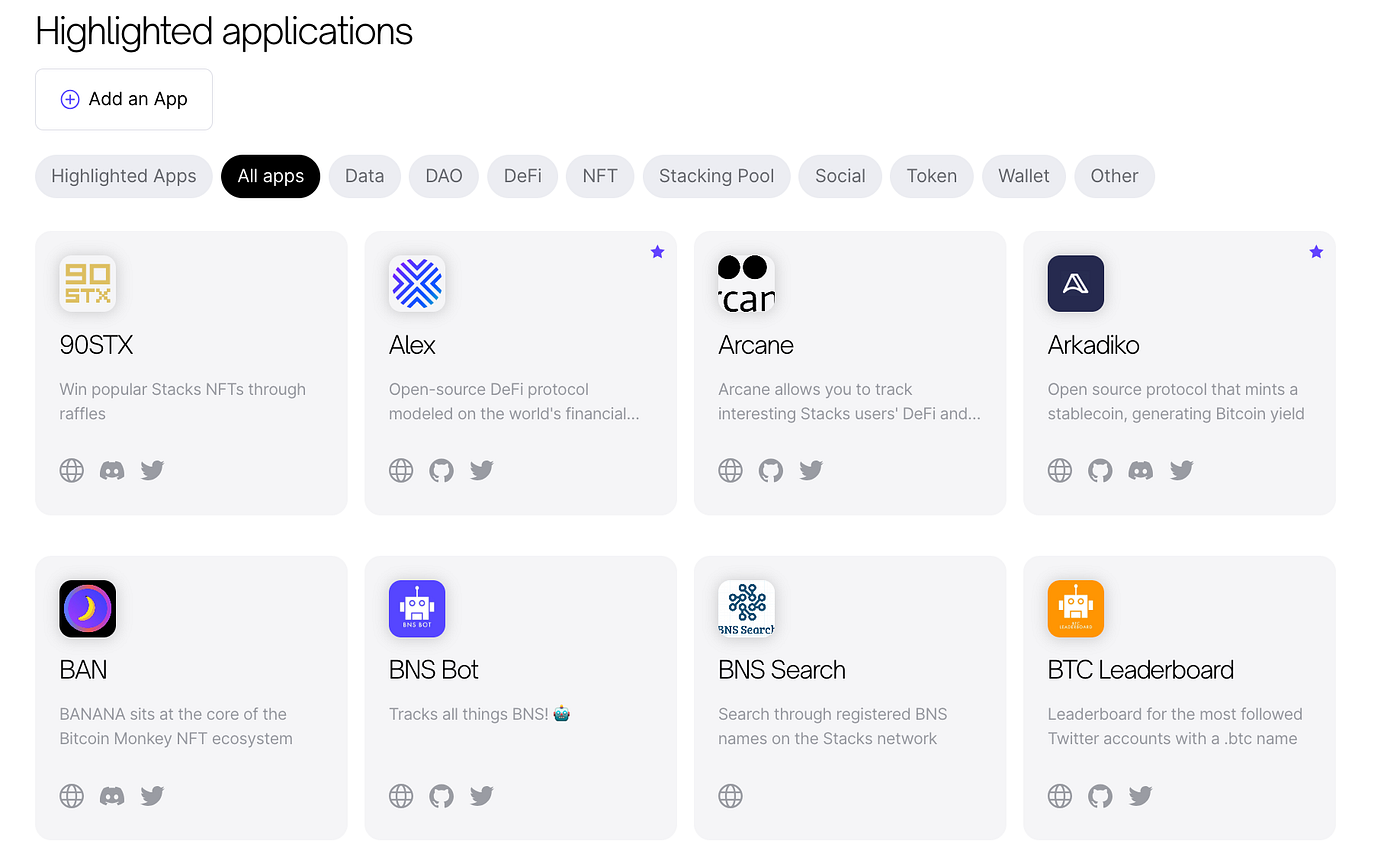
Task: Click the Alex diamond logo icon
Action: pos(417,283)
